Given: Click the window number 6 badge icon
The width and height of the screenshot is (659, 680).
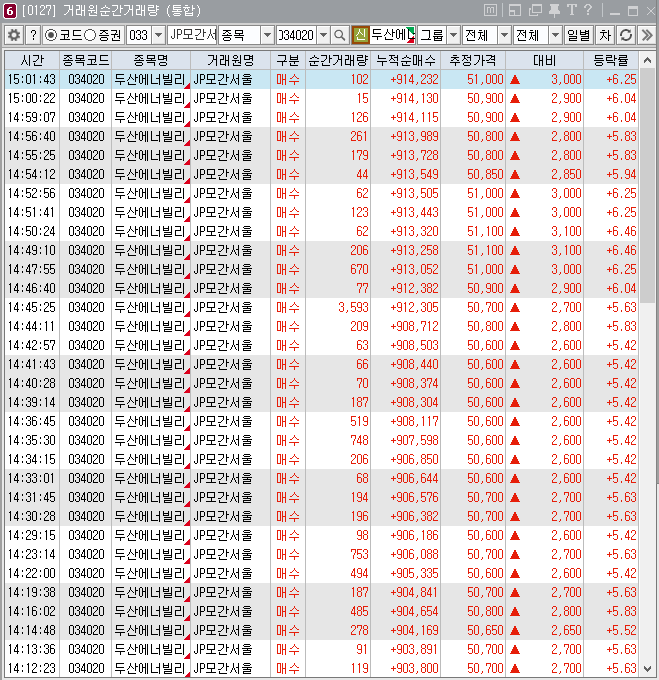Looking at the screenshot, I should coord(10,11).
